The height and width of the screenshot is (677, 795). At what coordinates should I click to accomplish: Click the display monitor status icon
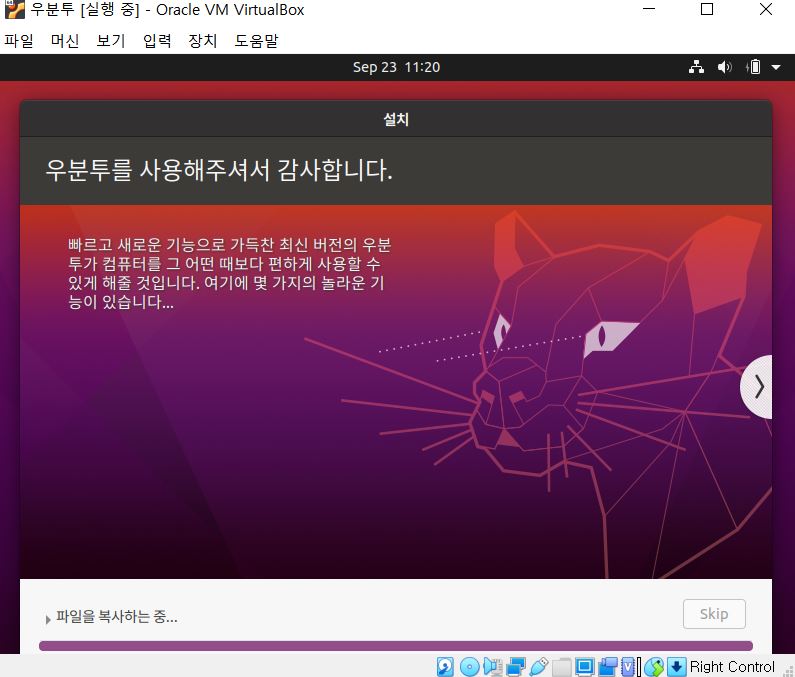[x=585, y=666]
